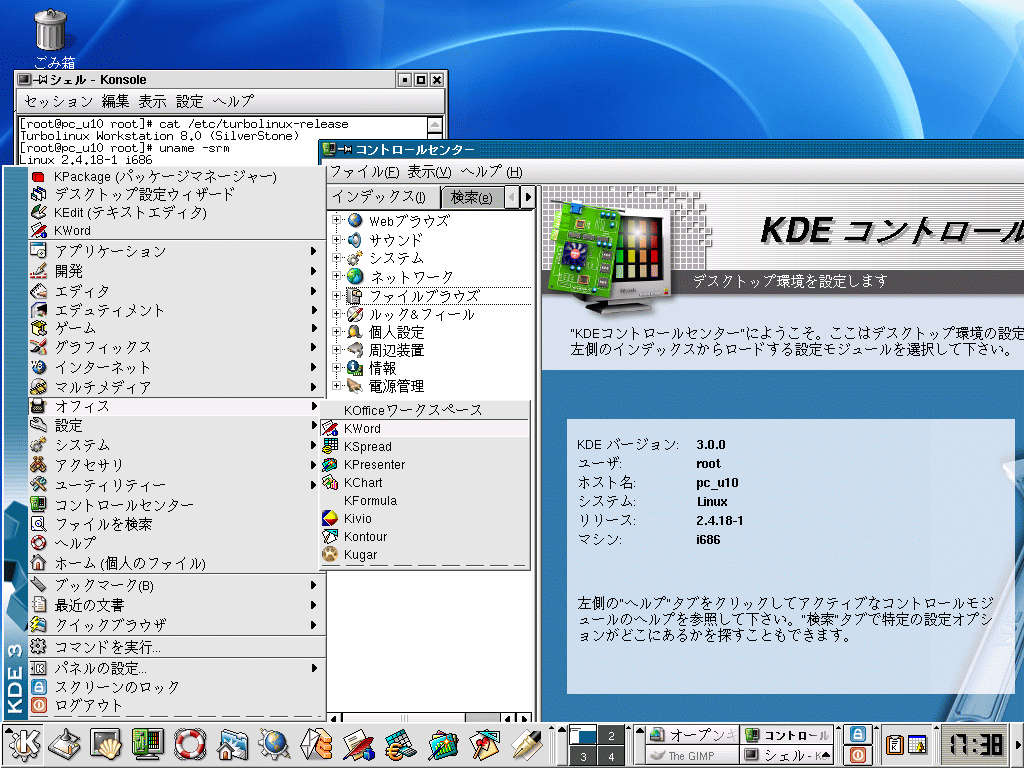Choose ログアウト in the K menu
The image size is (1024, 768).
pos(177,705)
